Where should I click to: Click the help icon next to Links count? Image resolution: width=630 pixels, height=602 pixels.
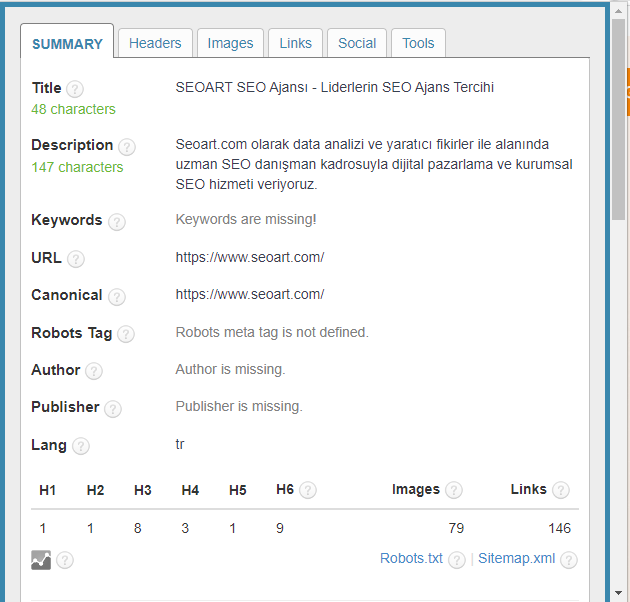point(561,490)
